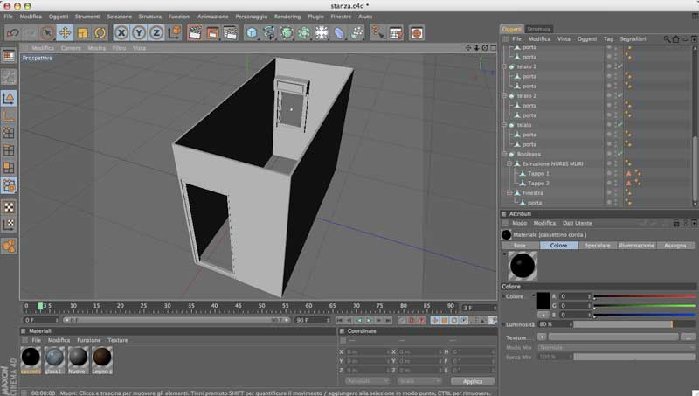
Task: Activate the Scale tool
Action: [x=82, y=33]
